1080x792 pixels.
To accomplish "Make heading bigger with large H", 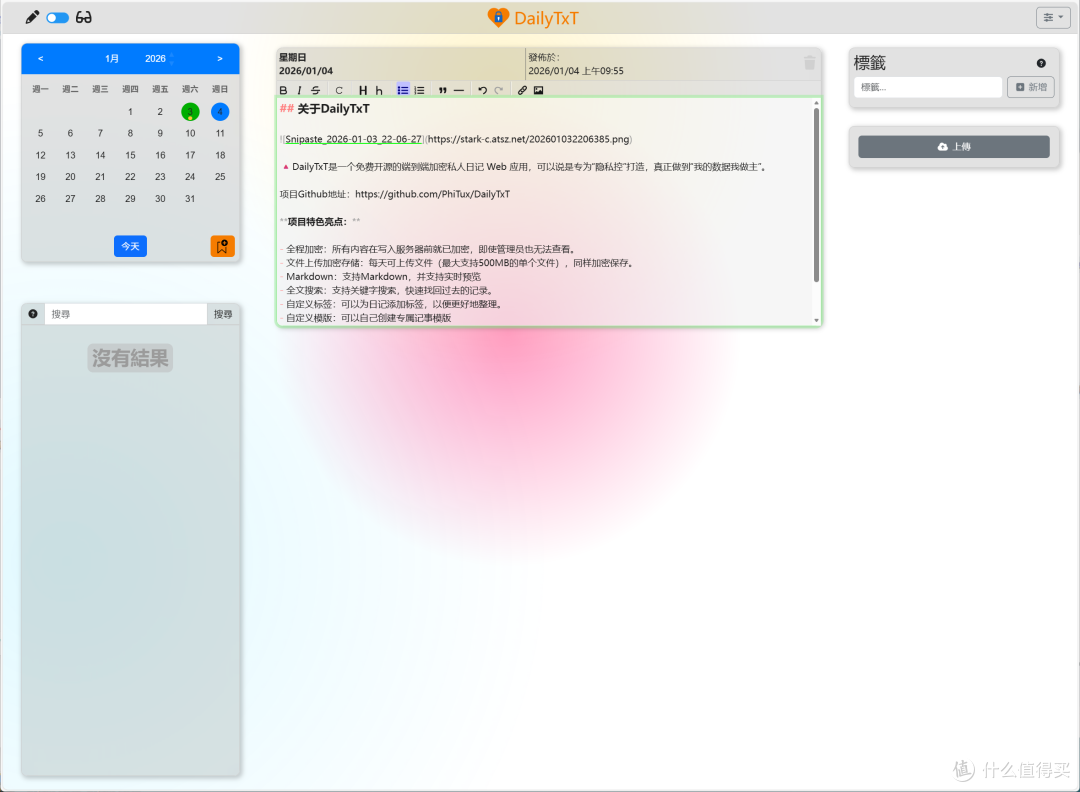I will click(x=363, y=90).
